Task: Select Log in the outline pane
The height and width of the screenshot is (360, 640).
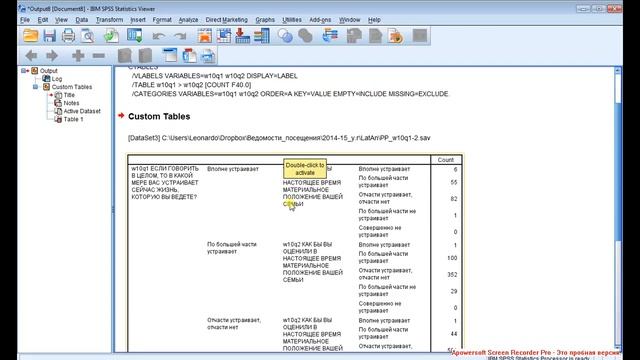Action: point(57,79)
